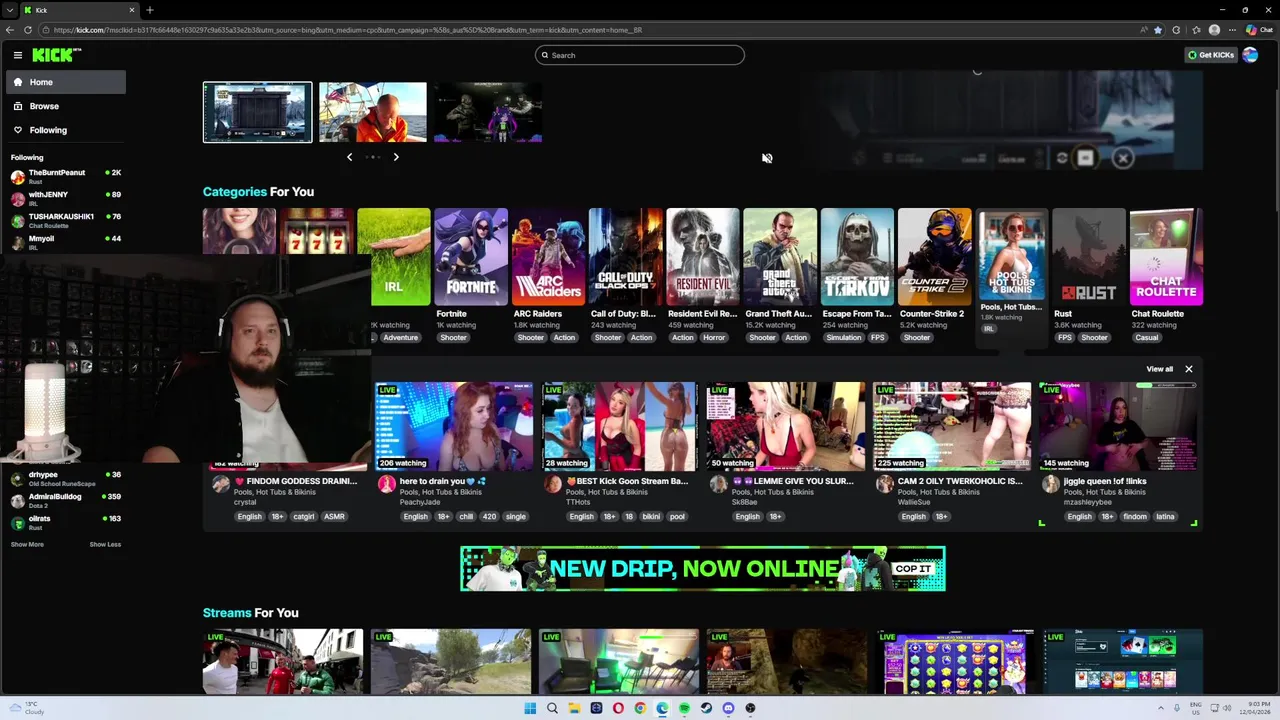
Task: Open oilrats channel in Following
Action: click(x=66, y=522)
